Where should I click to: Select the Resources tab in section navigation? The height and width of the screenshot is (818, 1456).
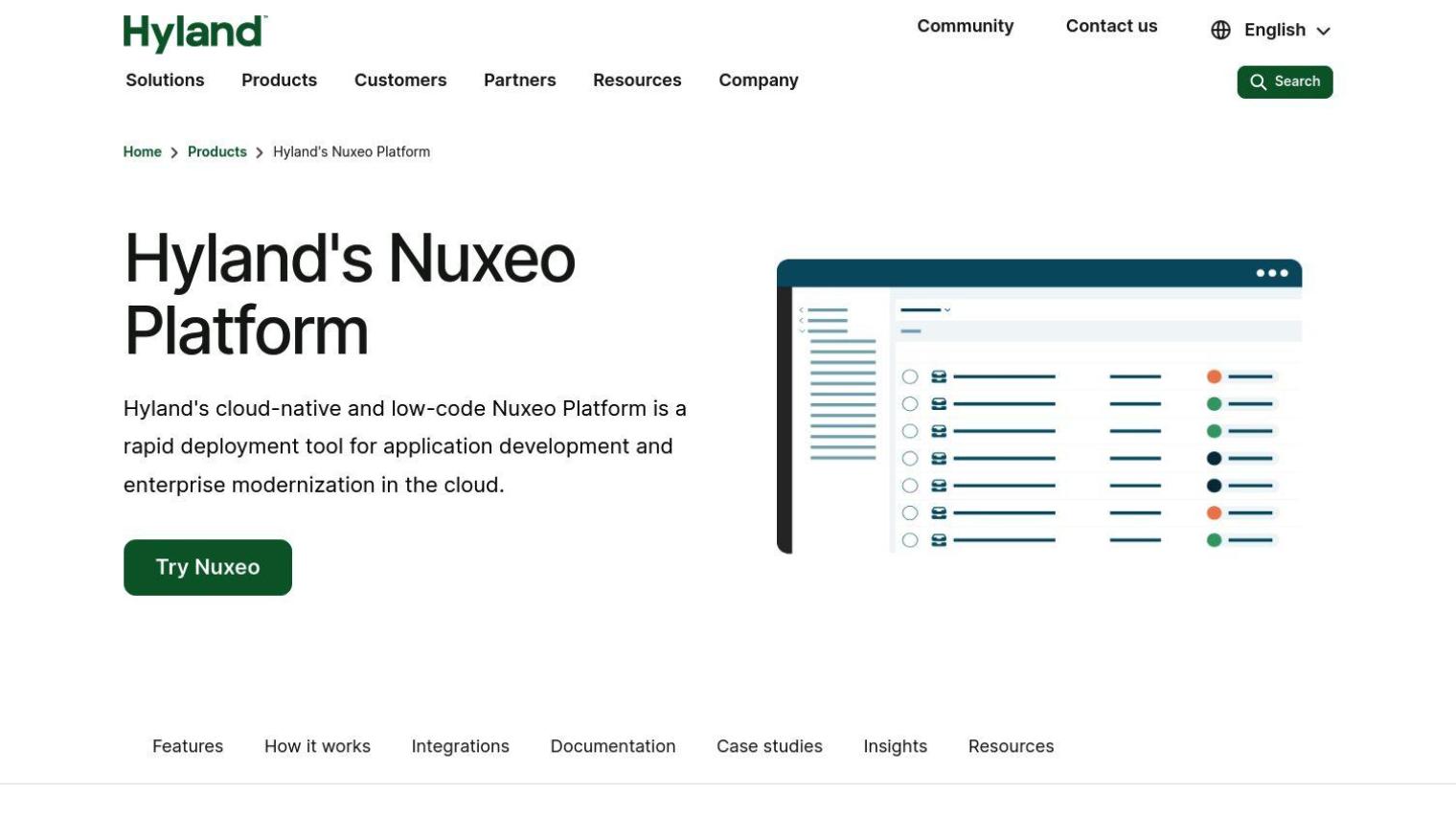pos(1011,746)
